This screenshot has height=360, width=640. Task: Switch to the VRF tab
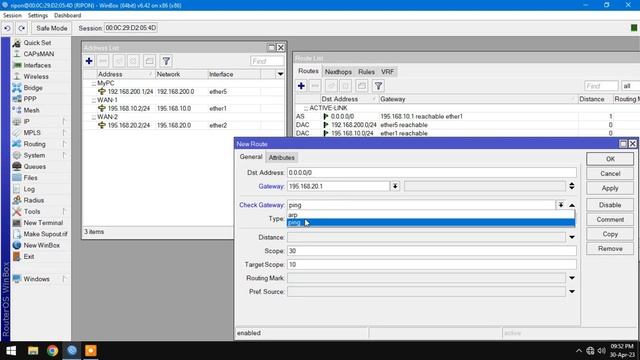(x=387, y=72)
